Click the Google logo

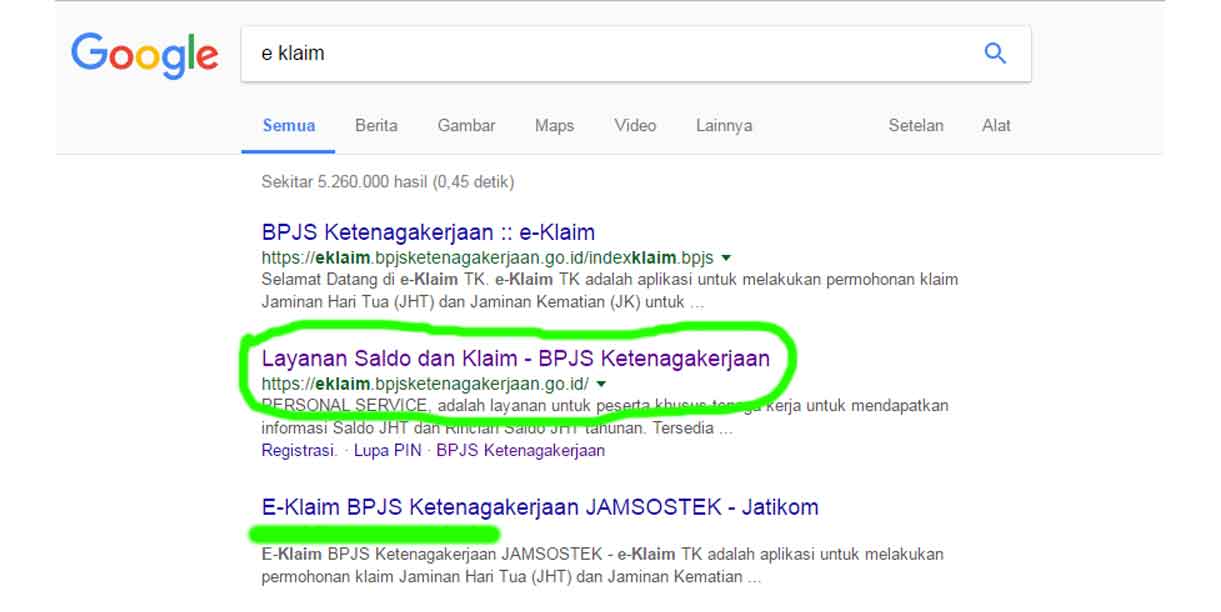click(145, 55)
